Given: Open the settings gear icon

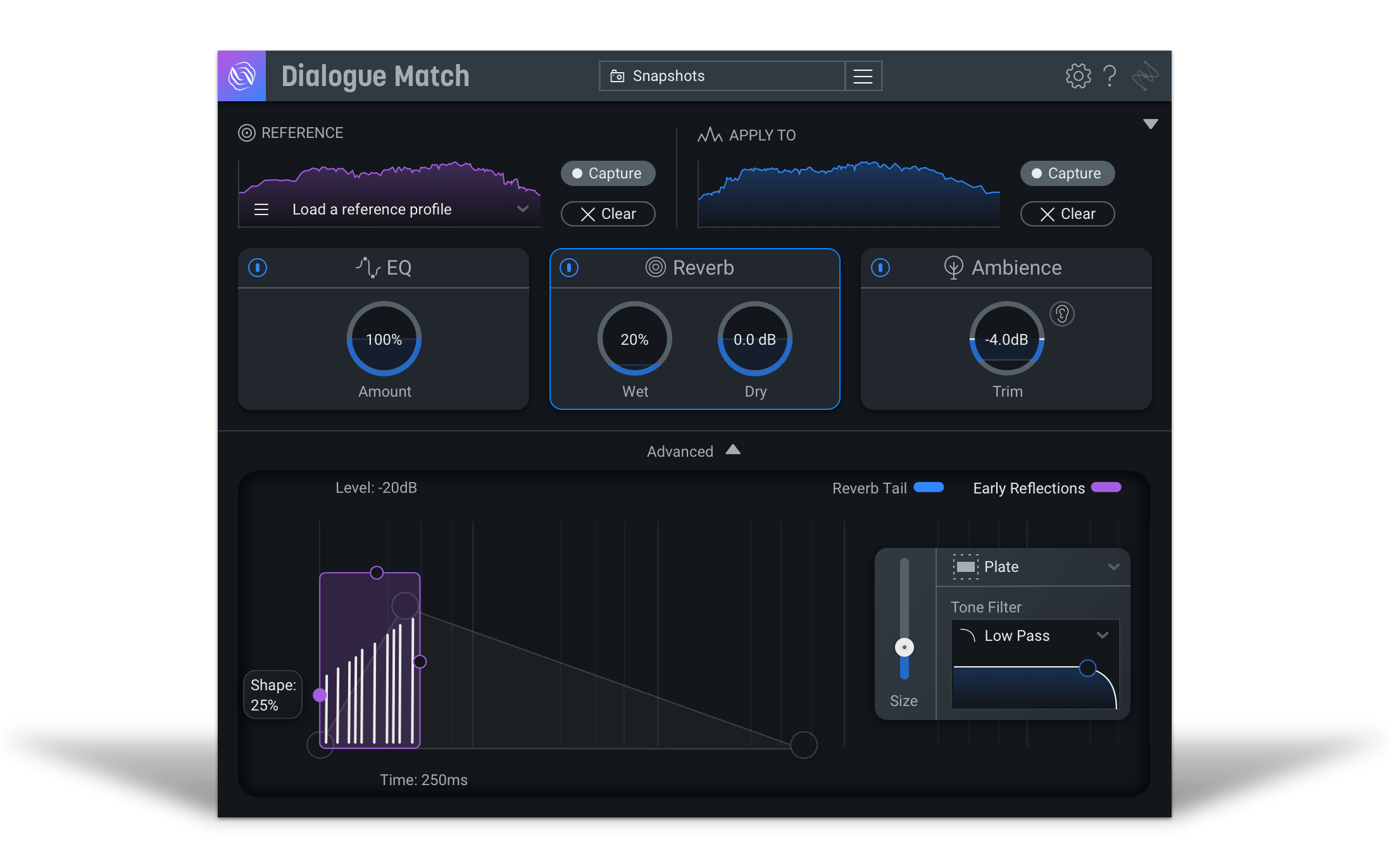Looking at the screenshot, I should (1078, 76).
